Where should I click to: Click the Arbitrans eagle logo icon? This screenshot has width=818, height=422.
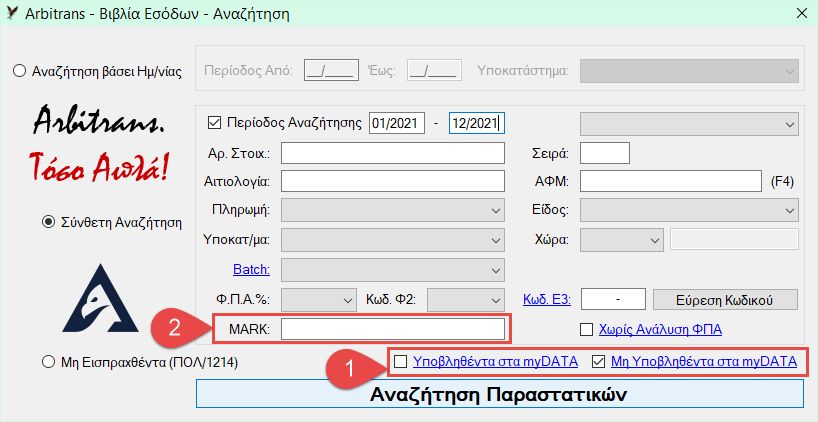click(100, 298)
